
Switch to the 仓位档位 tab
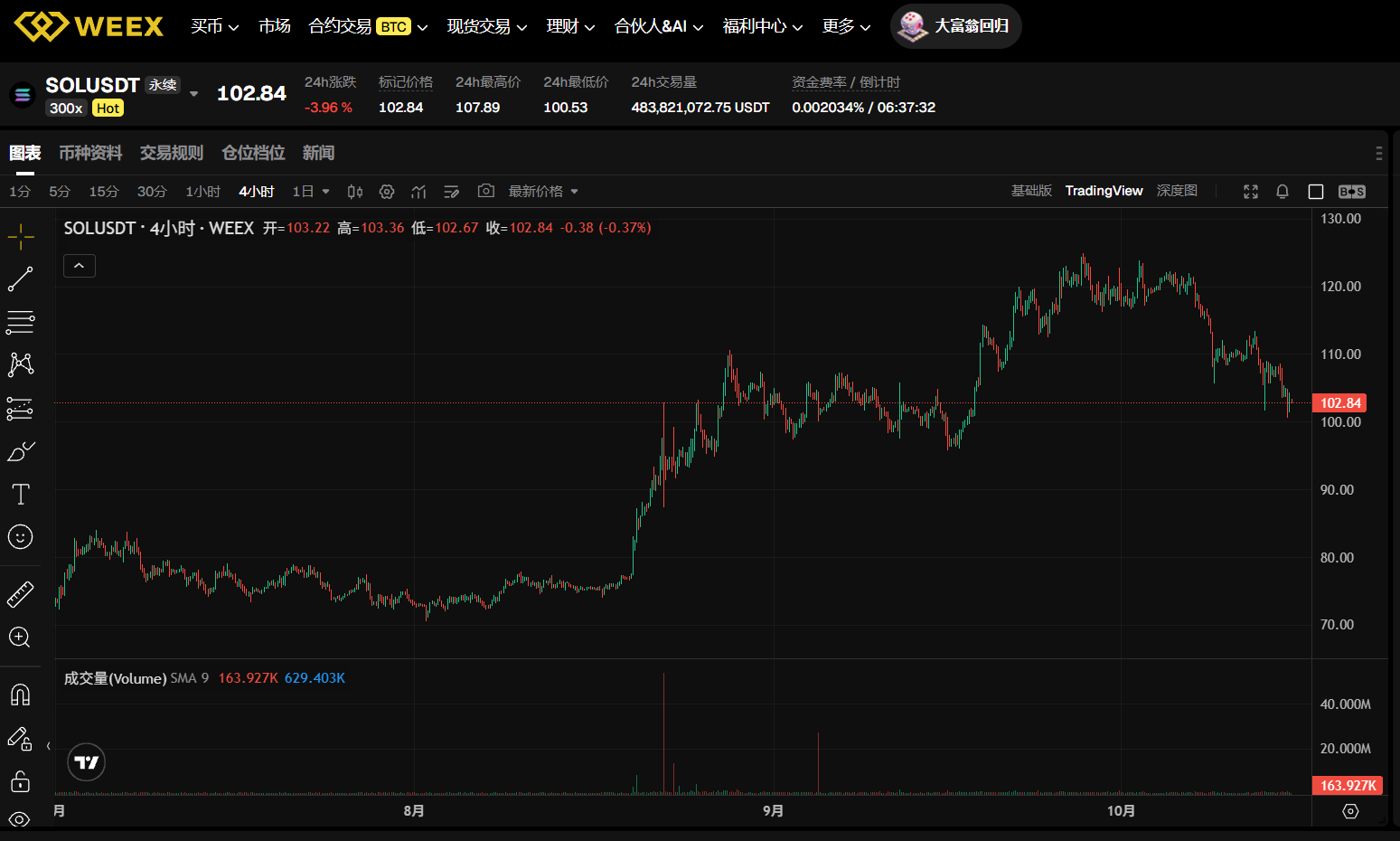coord(253,153)
